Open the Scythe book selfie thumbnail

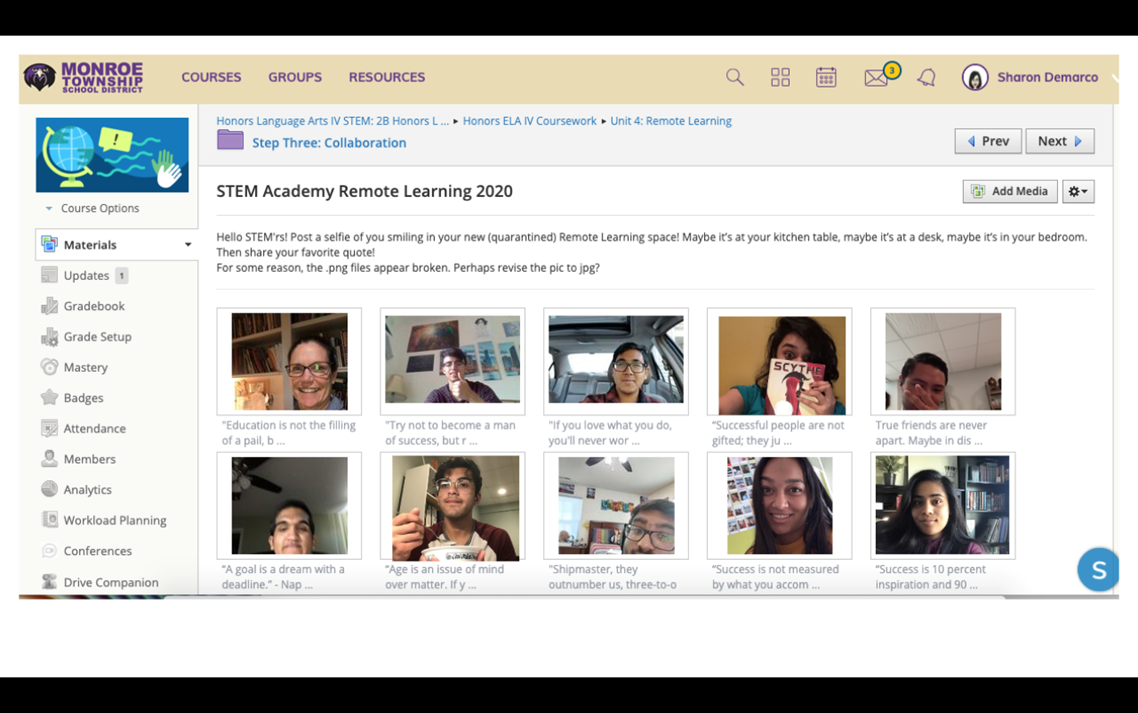(x=780, y=362)
